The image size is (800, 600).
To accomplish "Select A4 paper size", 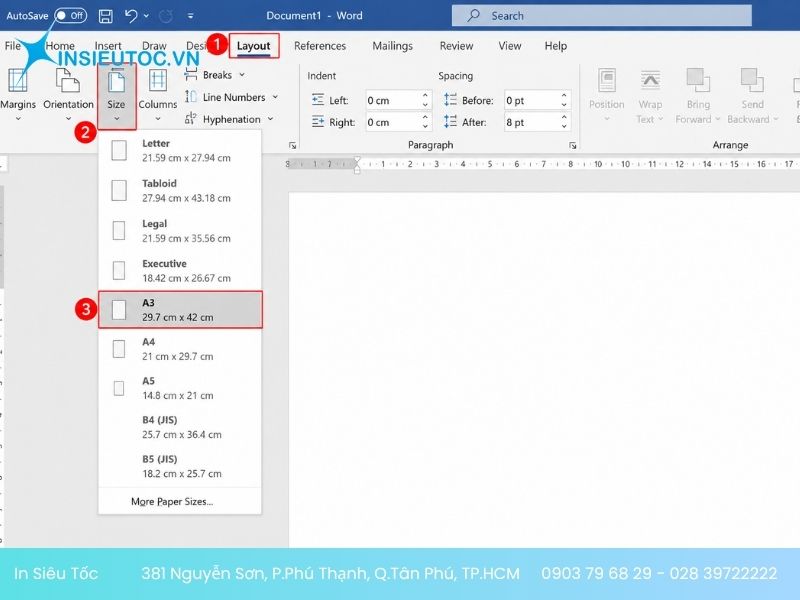I will (180, 349).
